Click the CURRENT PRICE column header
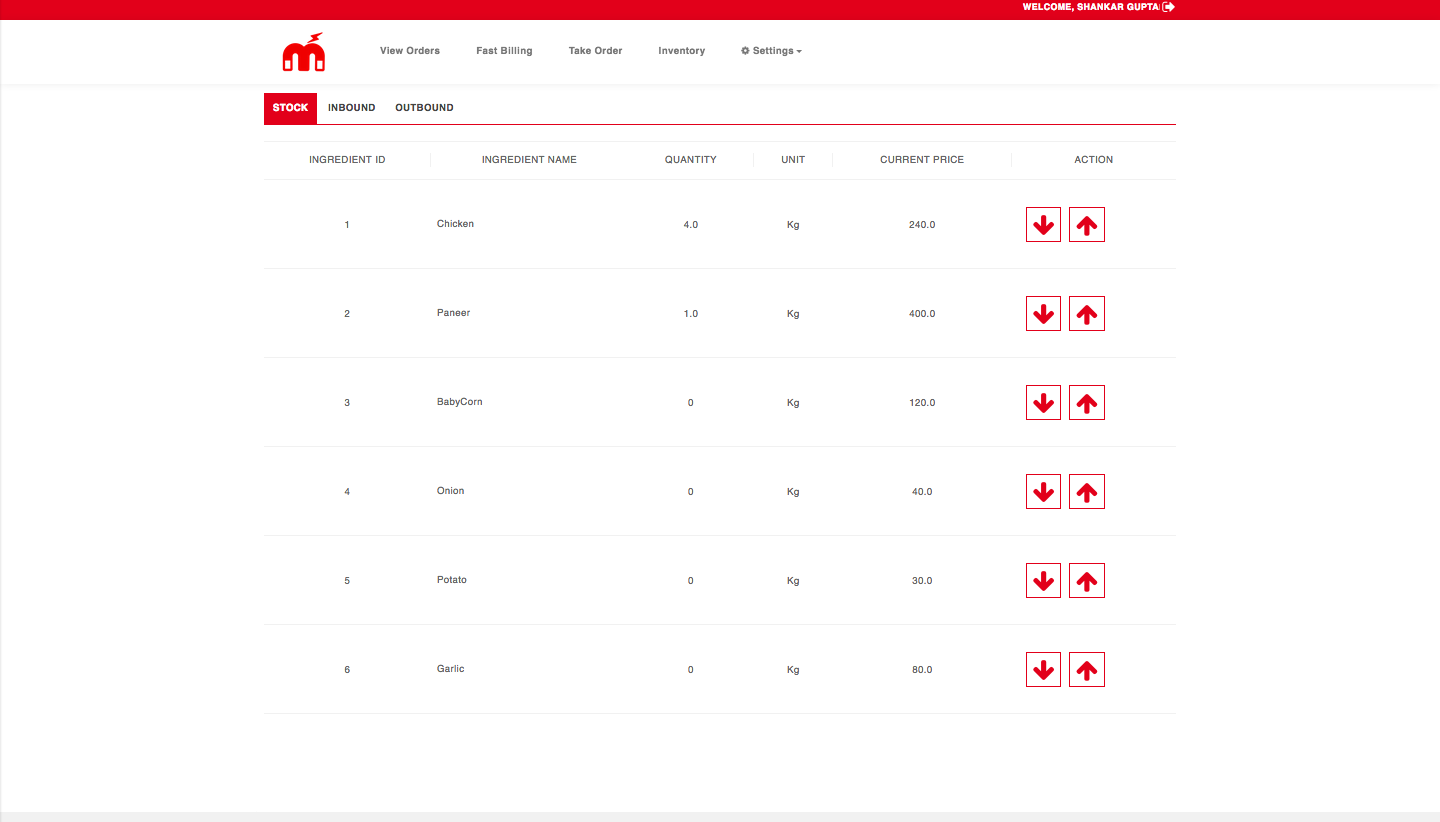This screenshot has width=1440, height=822. point(922,160)
